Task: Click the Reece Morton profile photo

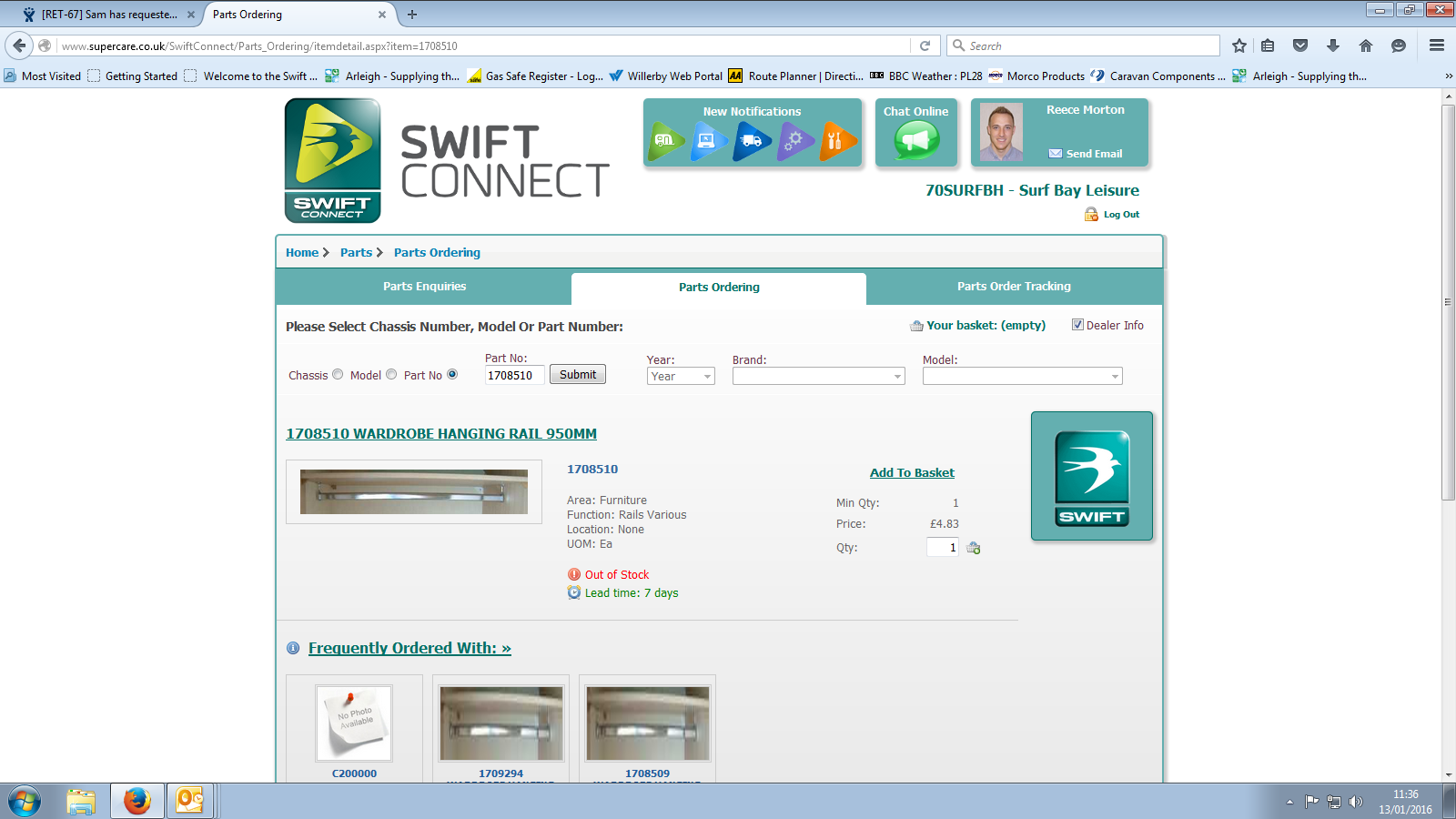Action: (1001, 132)
